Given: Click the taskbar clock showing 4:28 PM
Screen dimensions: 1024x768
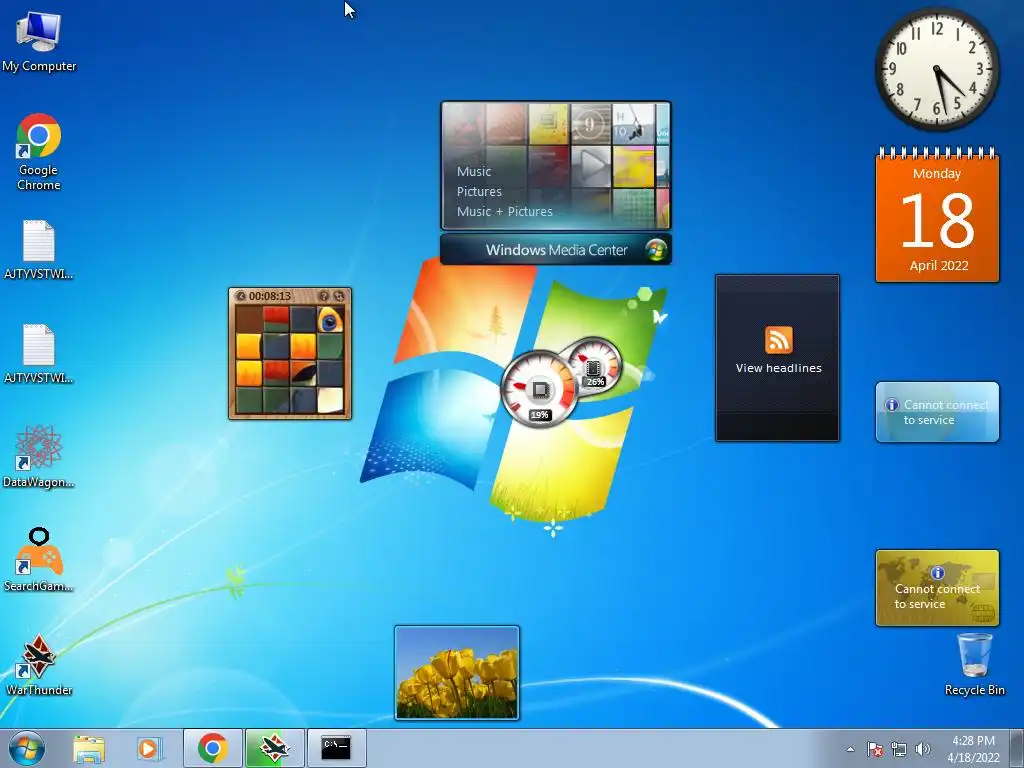Looking at the screenshot, I should 973,748.
